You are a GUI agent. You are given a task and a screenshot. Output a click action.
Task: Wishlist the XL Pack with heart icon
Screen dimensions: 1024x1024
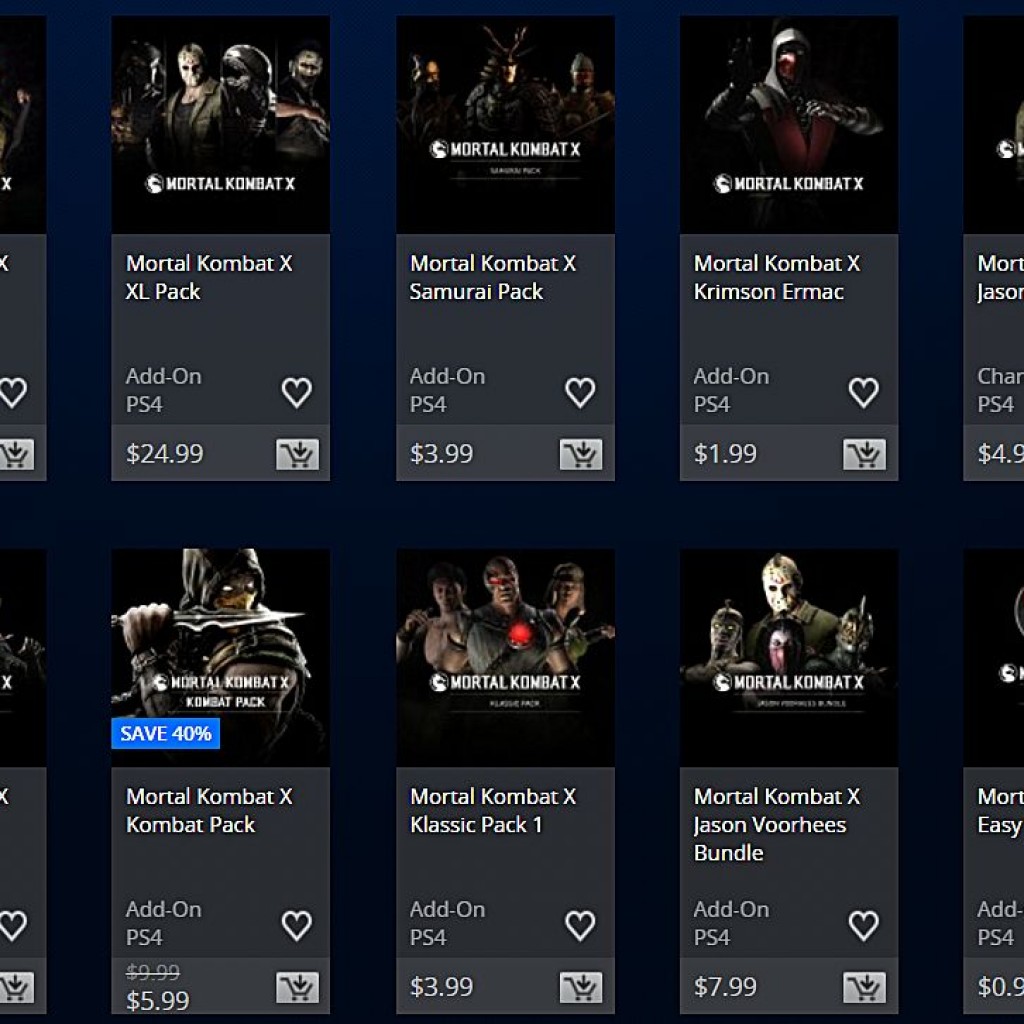click(x=297, y=392)
